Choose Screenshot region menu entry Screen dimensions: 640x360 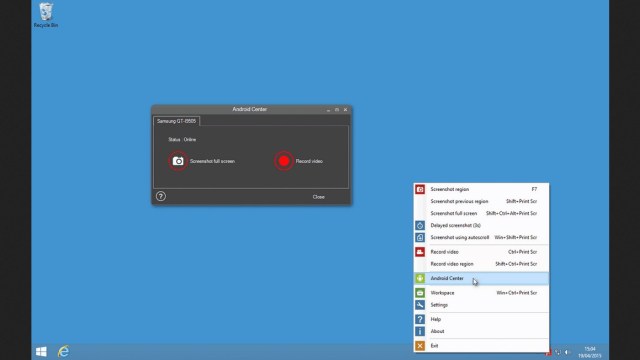pyautogui.click(x=481, y=189)
